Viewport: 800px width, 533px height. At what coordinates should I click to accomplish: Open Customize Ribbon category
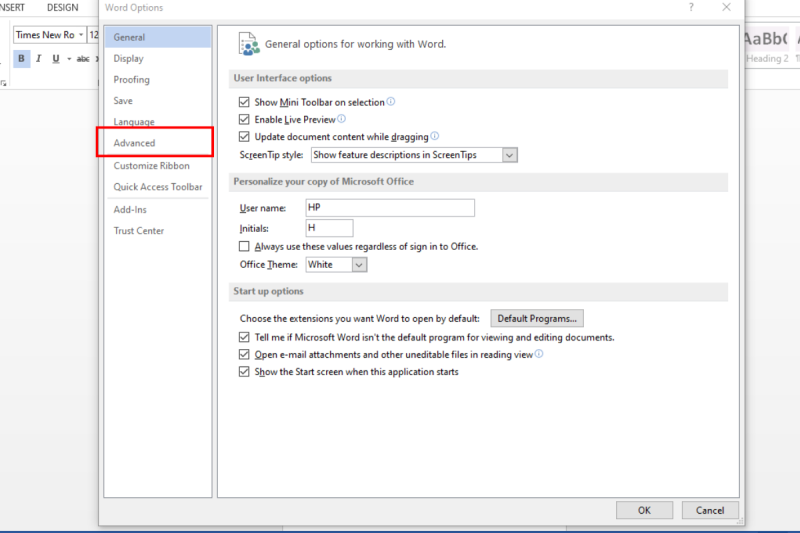[158, 166]
